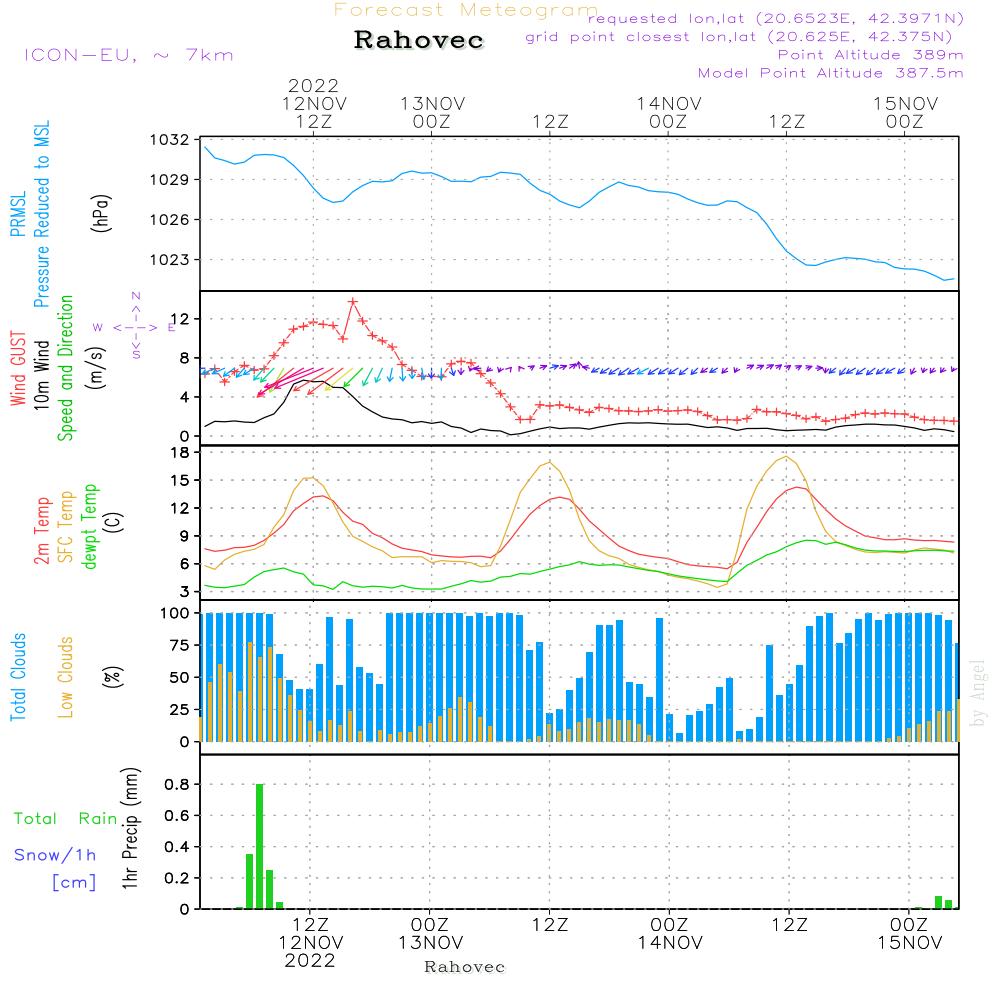Image resolution: width=1000 pixels, height=1000 pixels.
Task: Click the '(%)' cloud unit label
Action: pos(112,677)
